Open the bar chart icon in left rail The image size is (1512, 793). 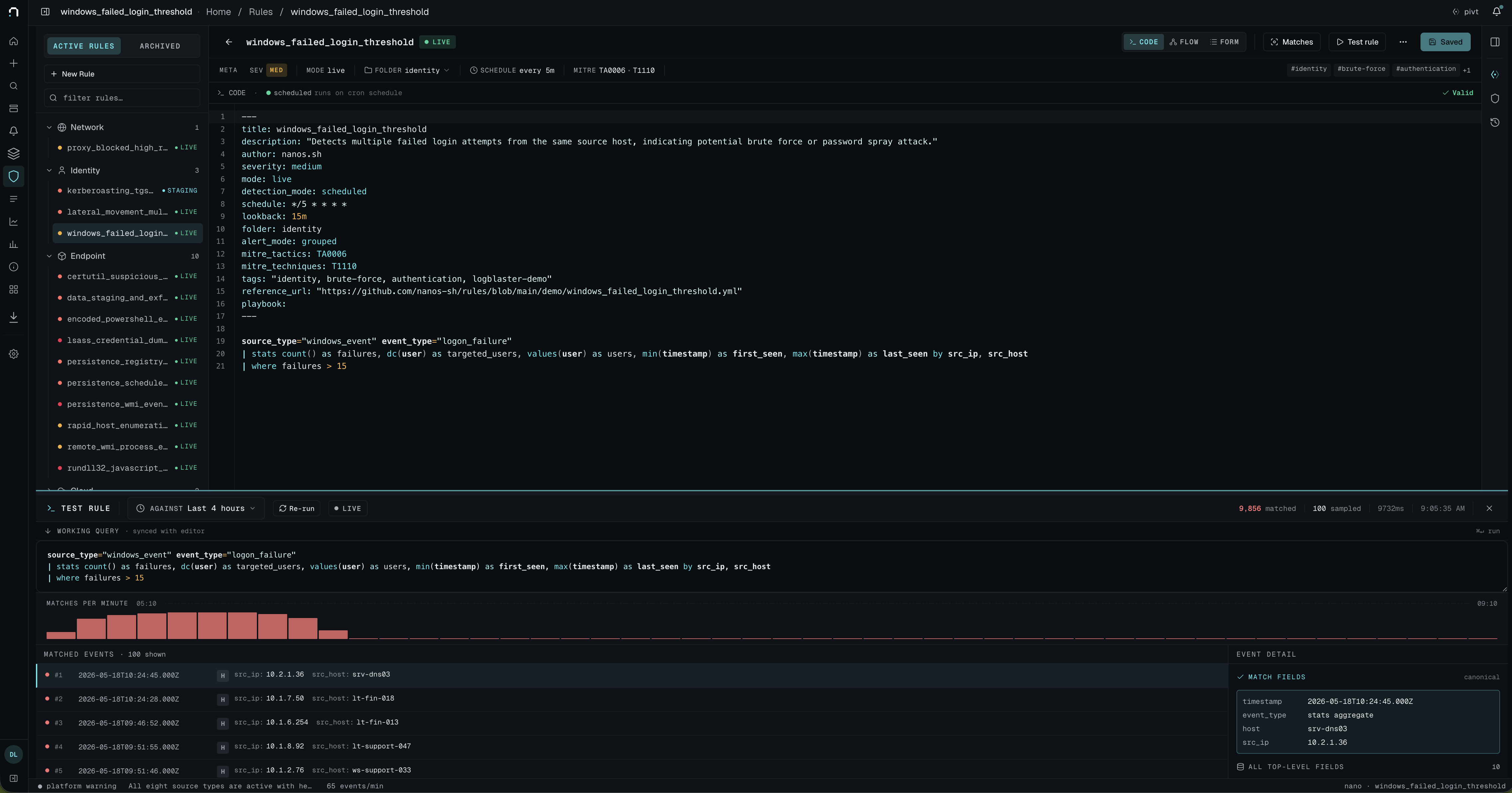14,244
